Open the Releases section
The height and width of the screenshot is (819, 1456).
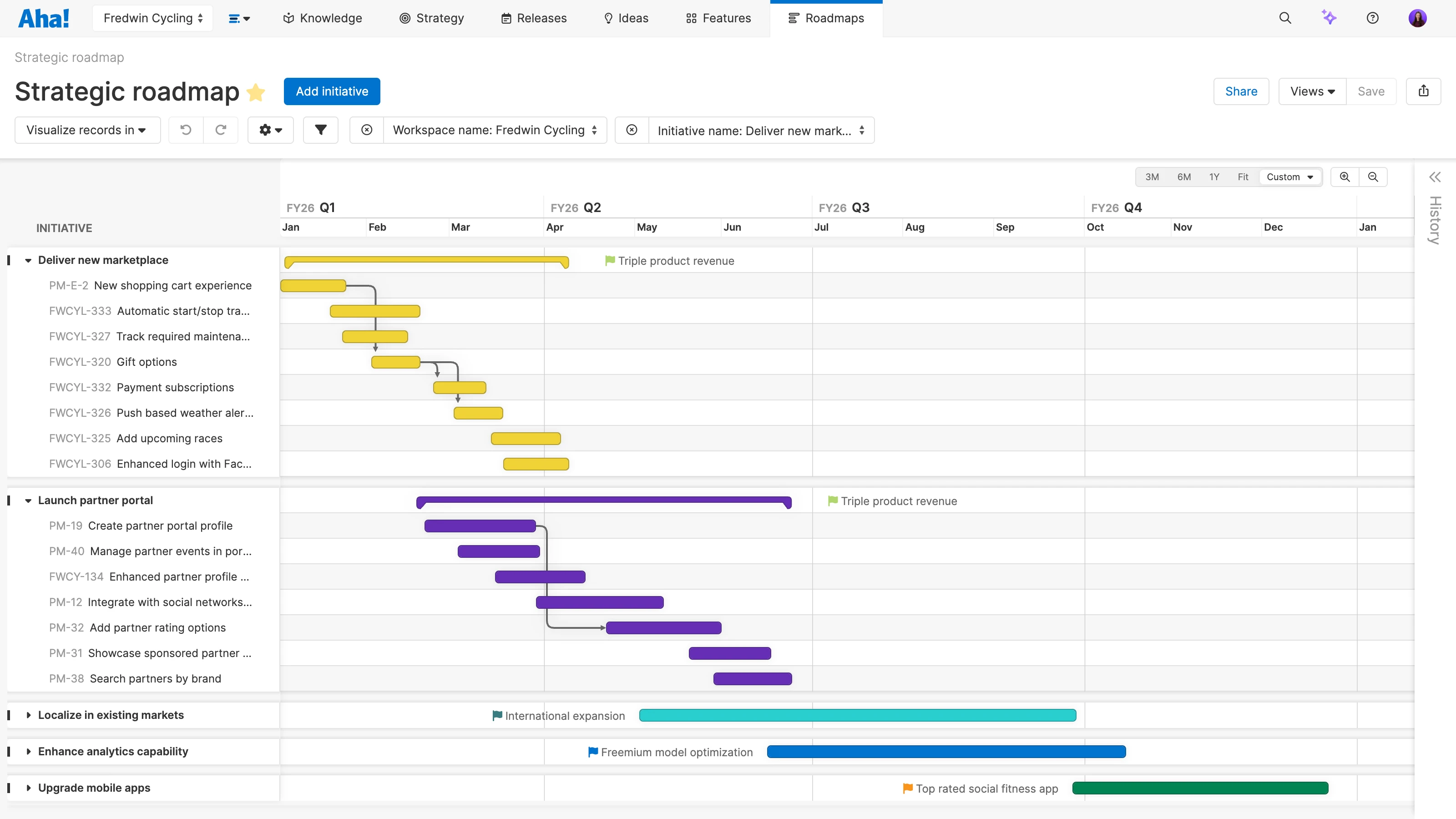pyautogui.click(x=534, y=18)
